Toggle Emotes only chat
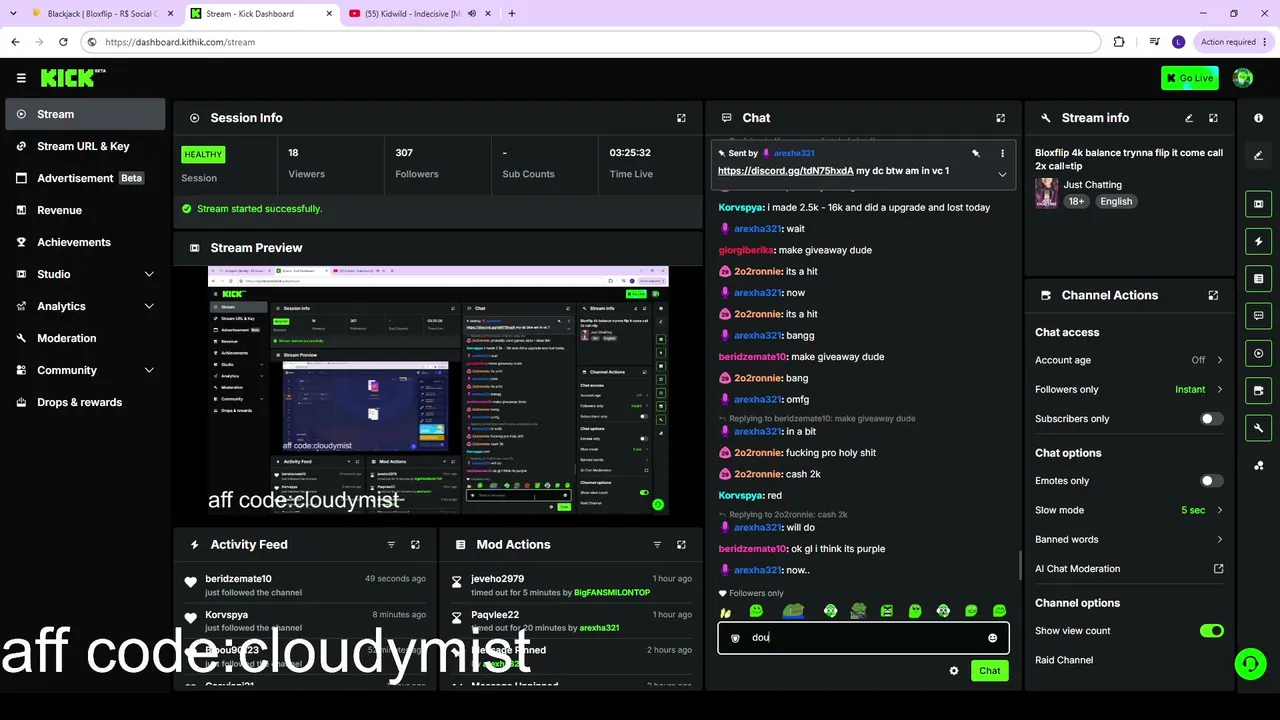This screenshot has width=1280, height=720. tap(1211, 481)
